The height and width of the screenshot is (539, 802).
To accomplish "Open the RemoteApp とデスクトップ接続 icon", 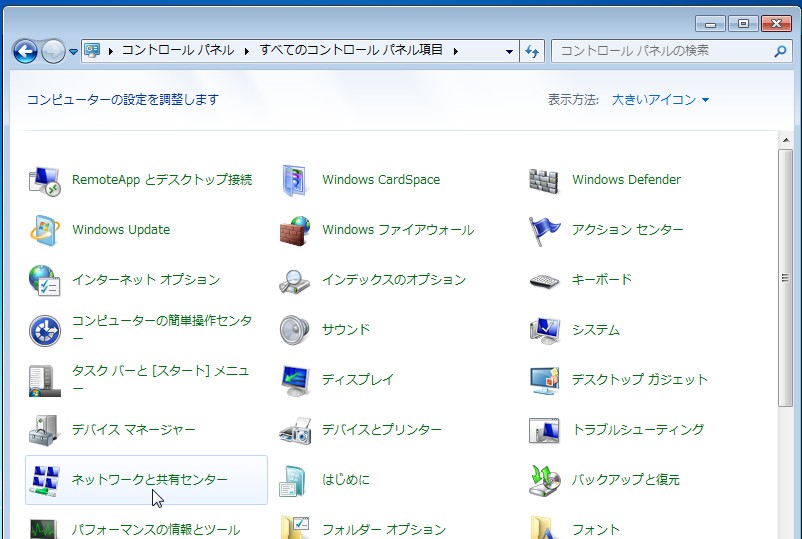I will 44,180.
